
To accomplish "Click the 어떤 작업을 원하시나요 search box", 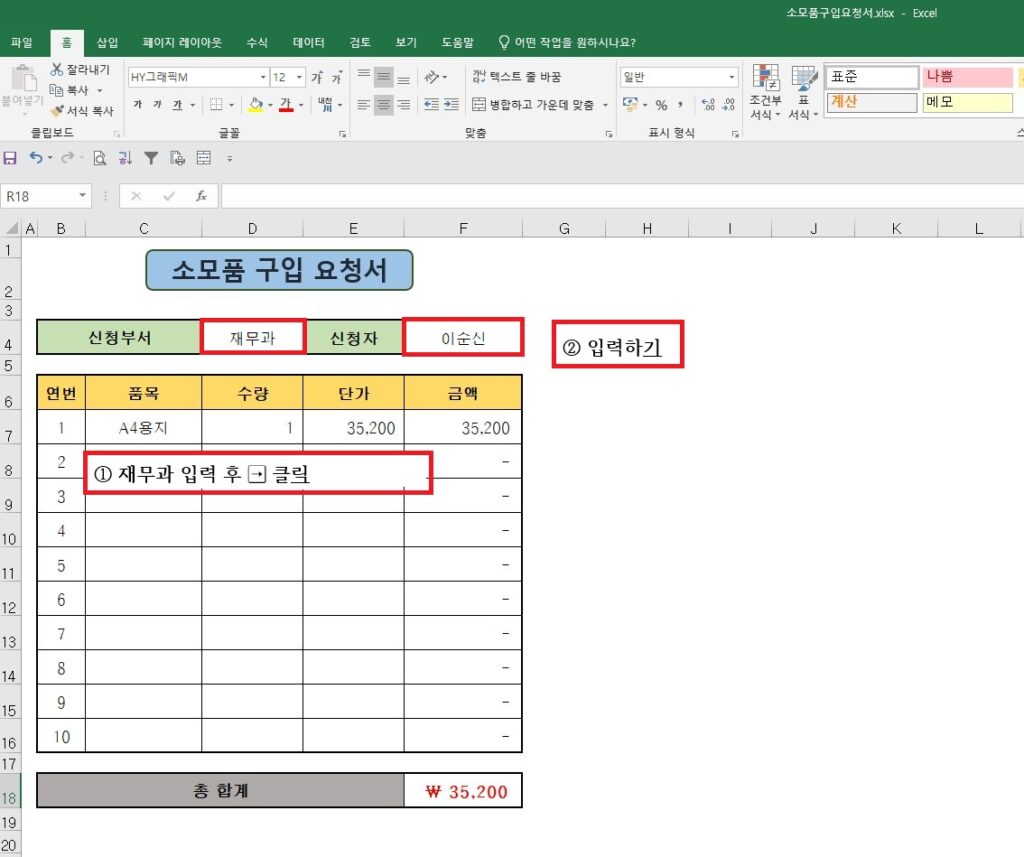I will 567,42.
